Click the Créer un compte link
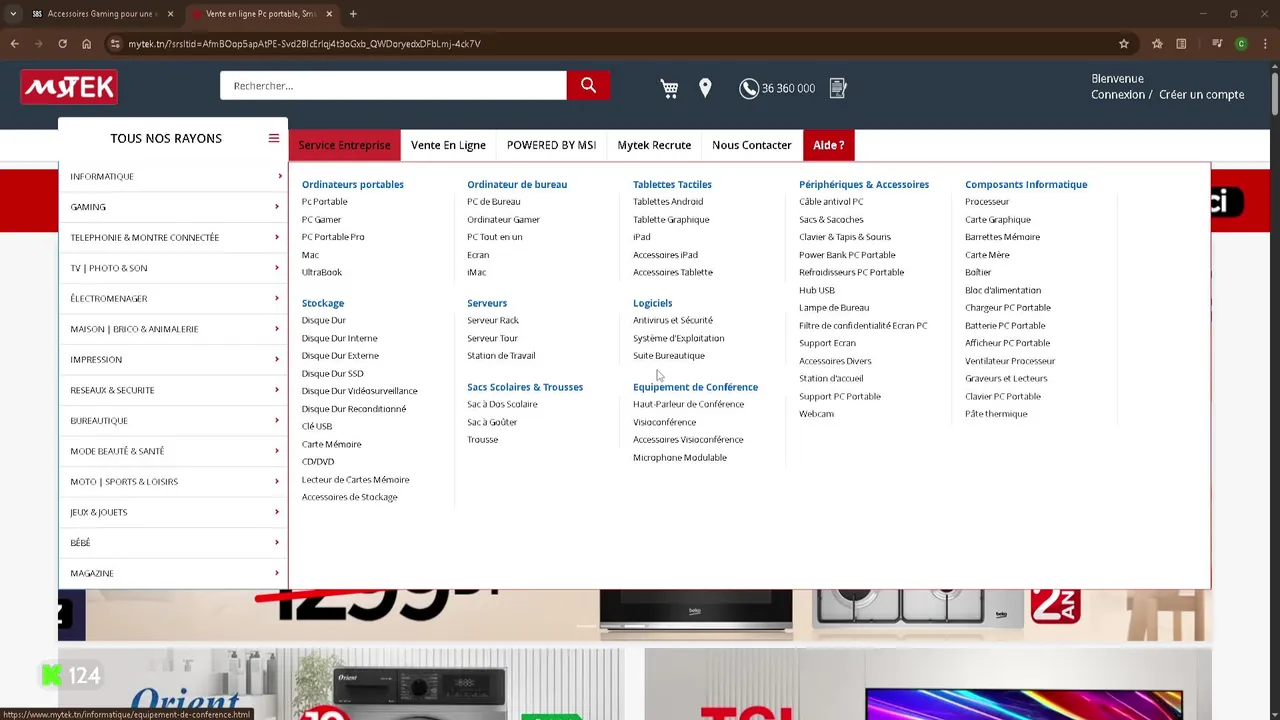Screen dimensions: 1280x720 click(x=1202, y=95)
